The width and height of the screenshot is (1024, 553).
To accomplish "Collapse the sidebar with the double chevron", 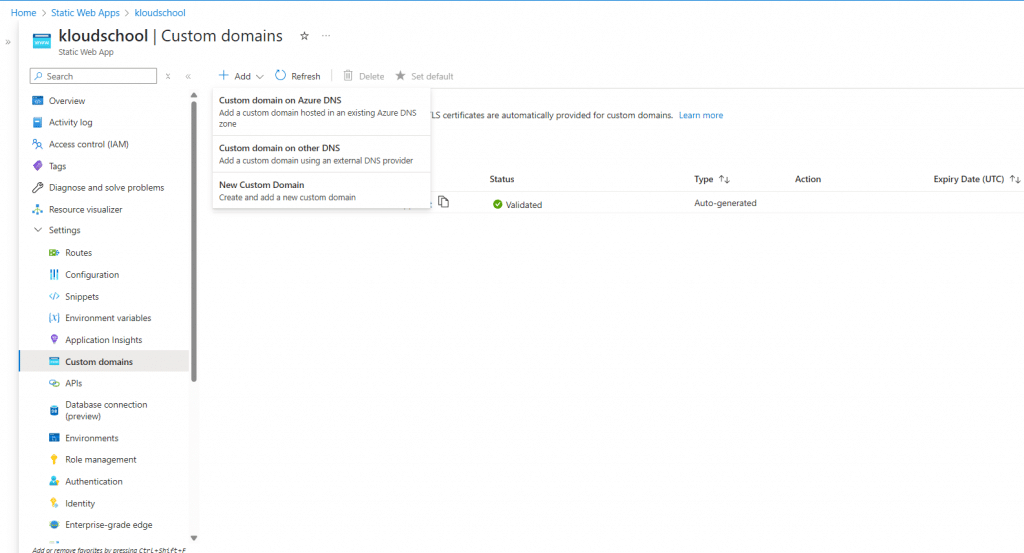I will (188, 76).
